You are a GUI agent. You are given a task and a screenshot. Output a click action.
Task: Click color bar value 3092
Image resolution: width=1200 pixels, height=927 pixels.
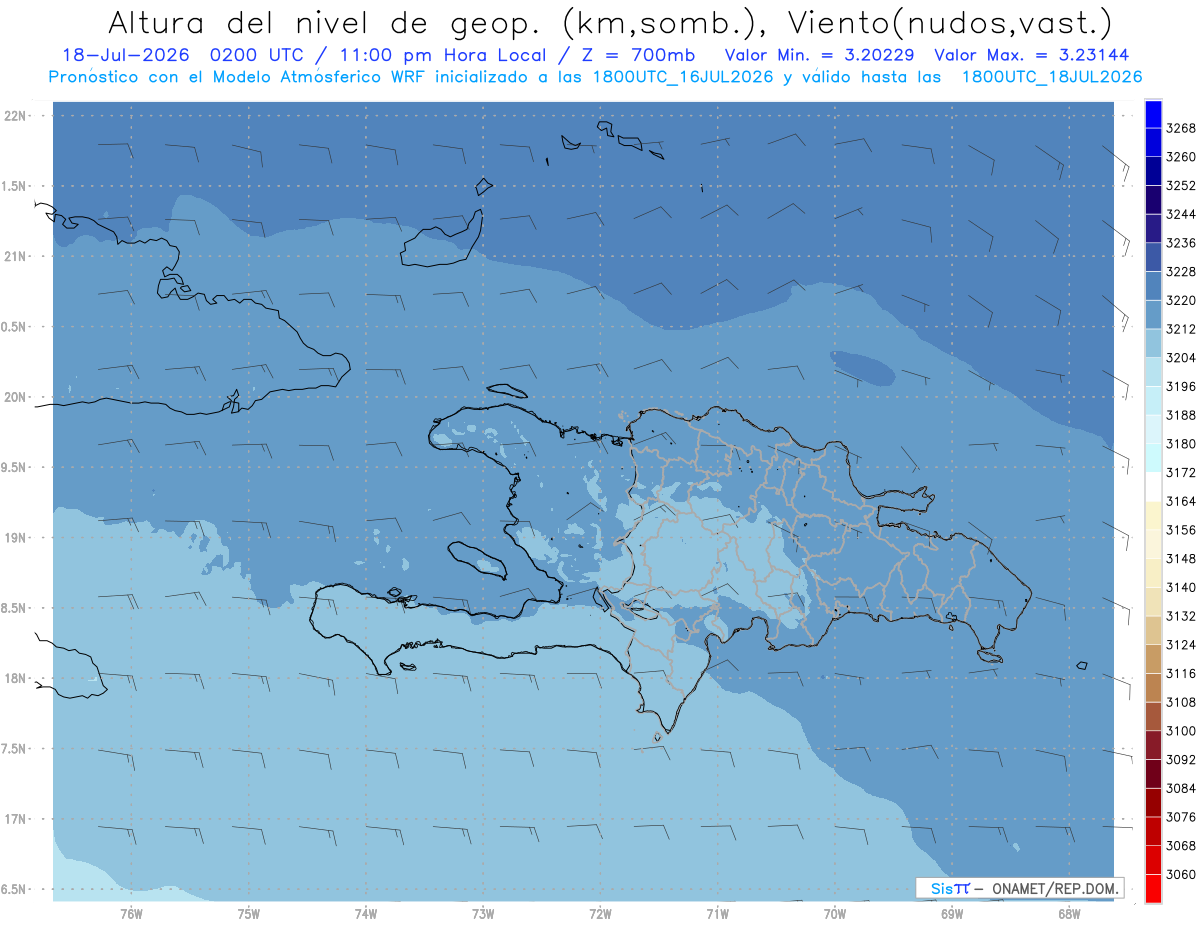tap(1181, 760)
